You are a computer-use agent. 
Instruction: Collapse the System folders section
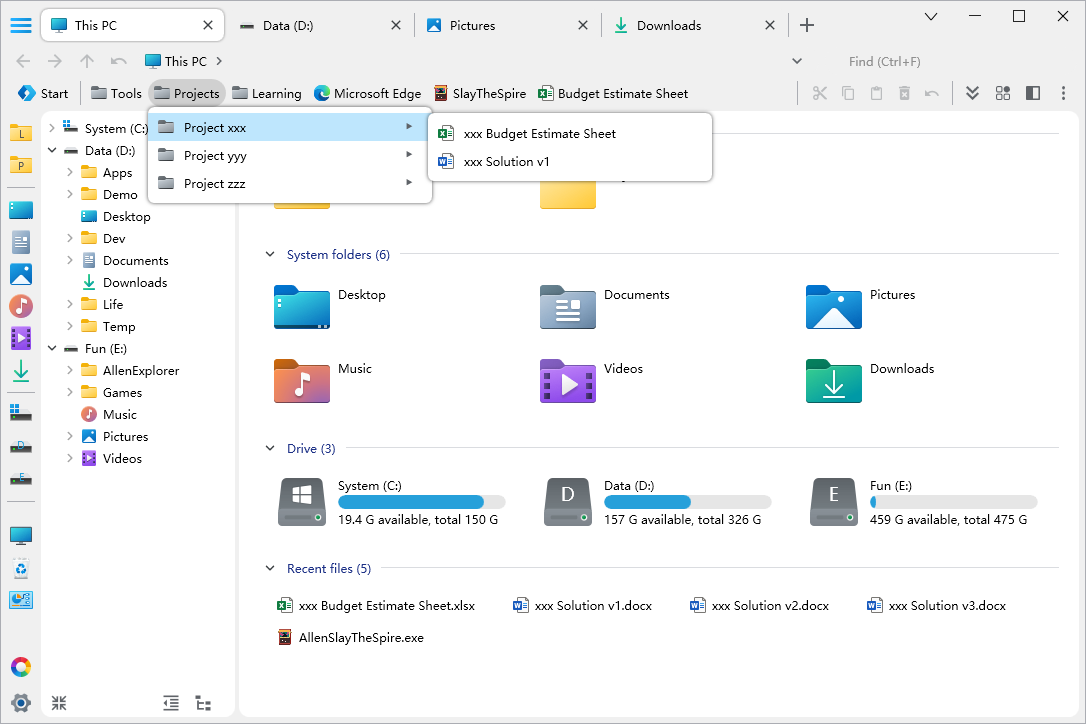click(270, 255)
